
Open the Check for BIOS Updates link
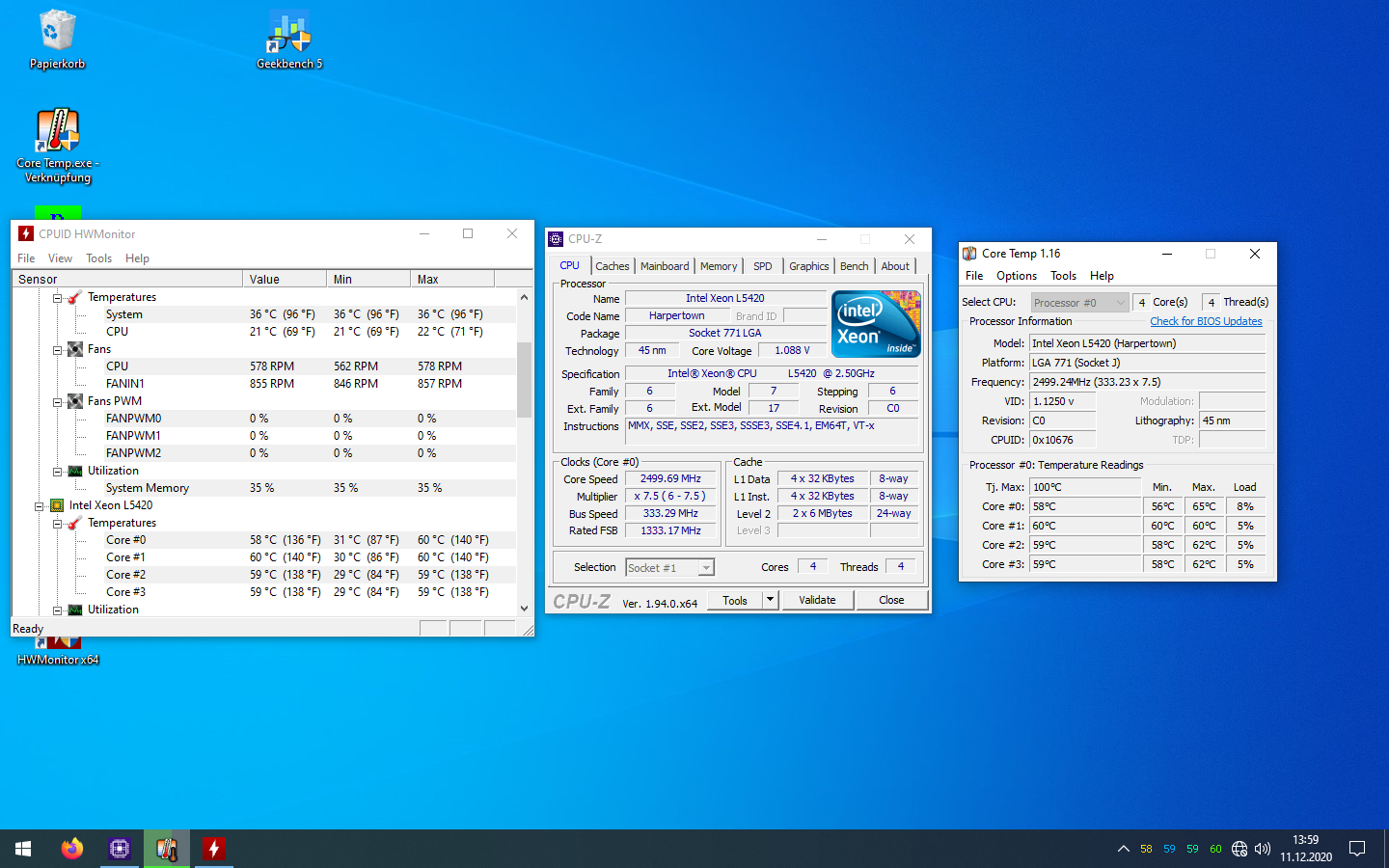coord(1206,321)
